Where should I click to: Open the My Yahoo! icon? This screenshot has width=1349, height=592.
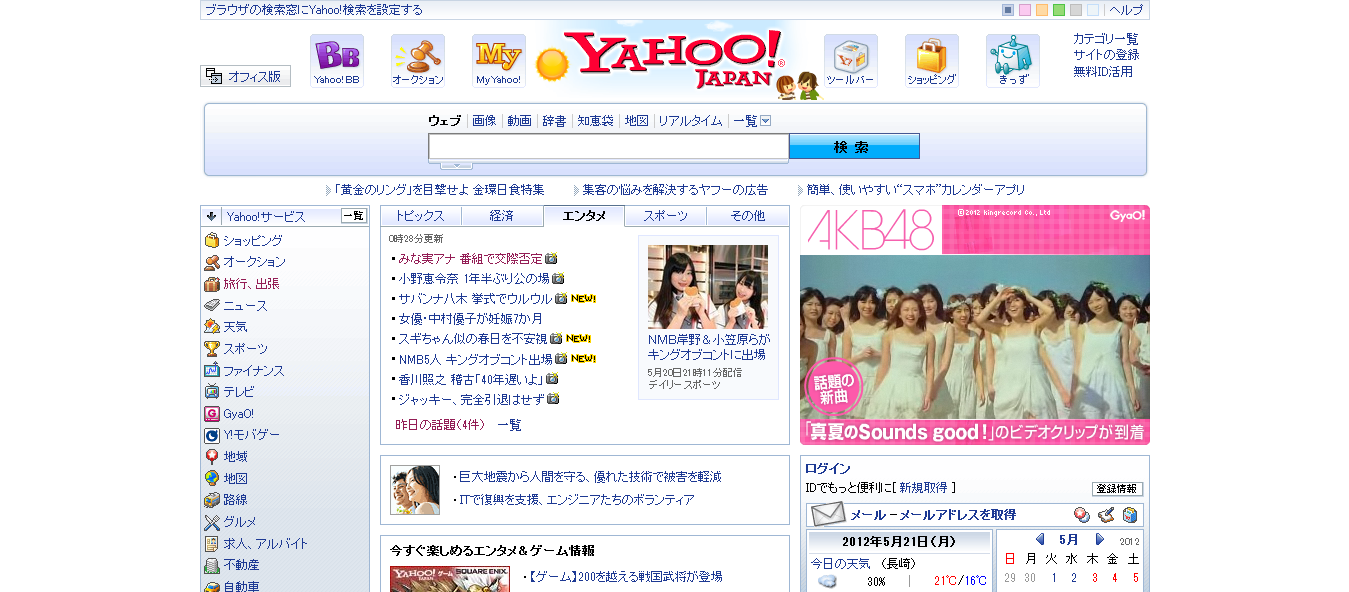point(499,61)
